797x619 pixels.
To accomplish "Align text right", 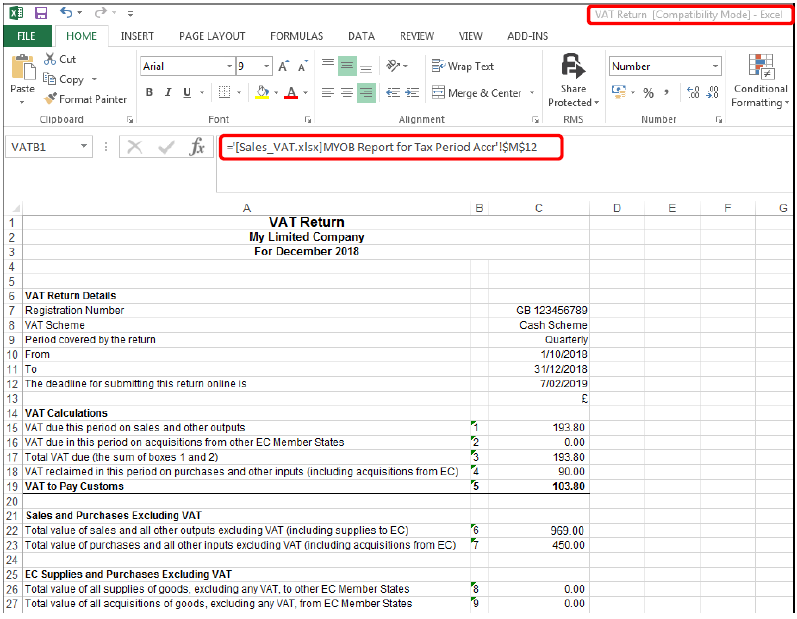I will pyautogui.click(x=366, y=92).
